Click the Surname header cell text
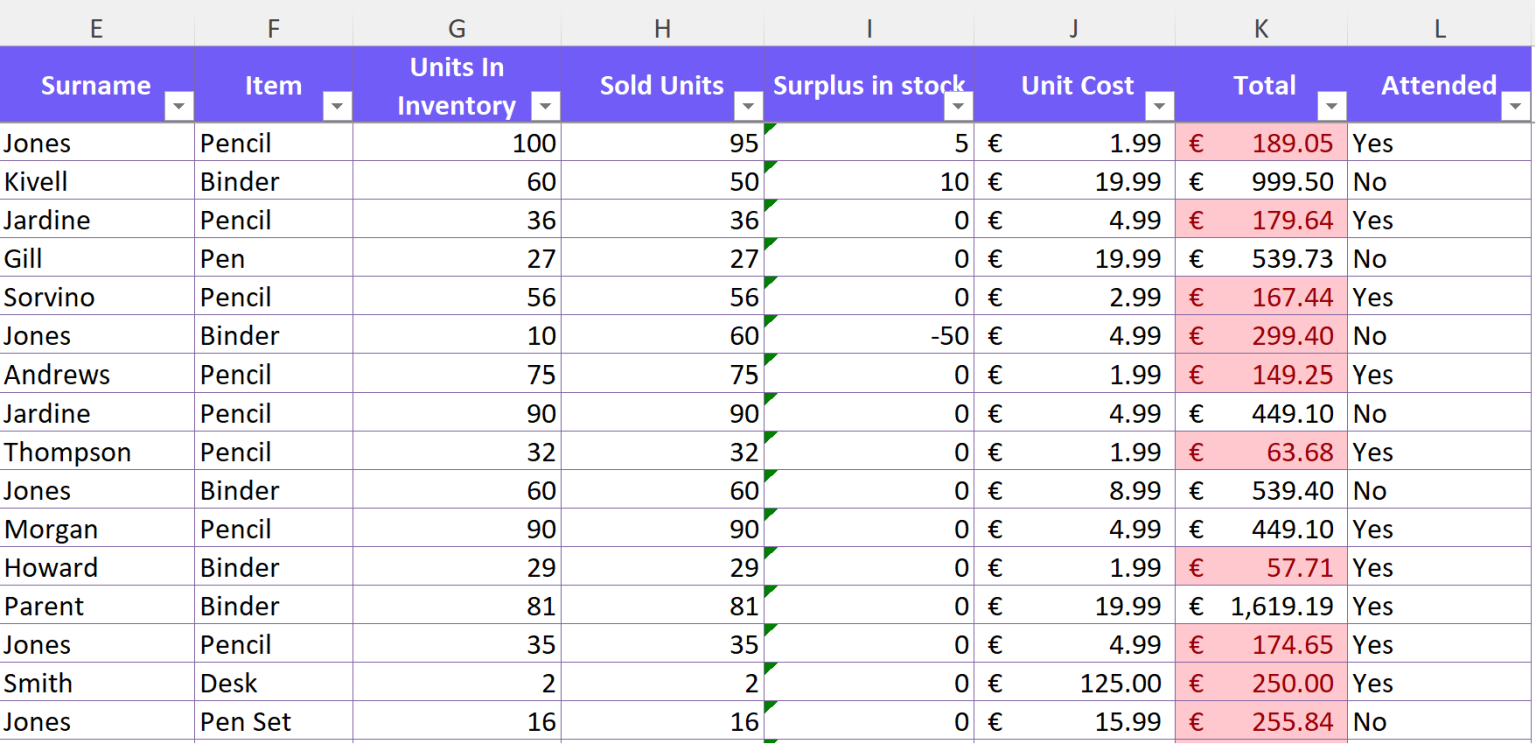 (95, 86)
